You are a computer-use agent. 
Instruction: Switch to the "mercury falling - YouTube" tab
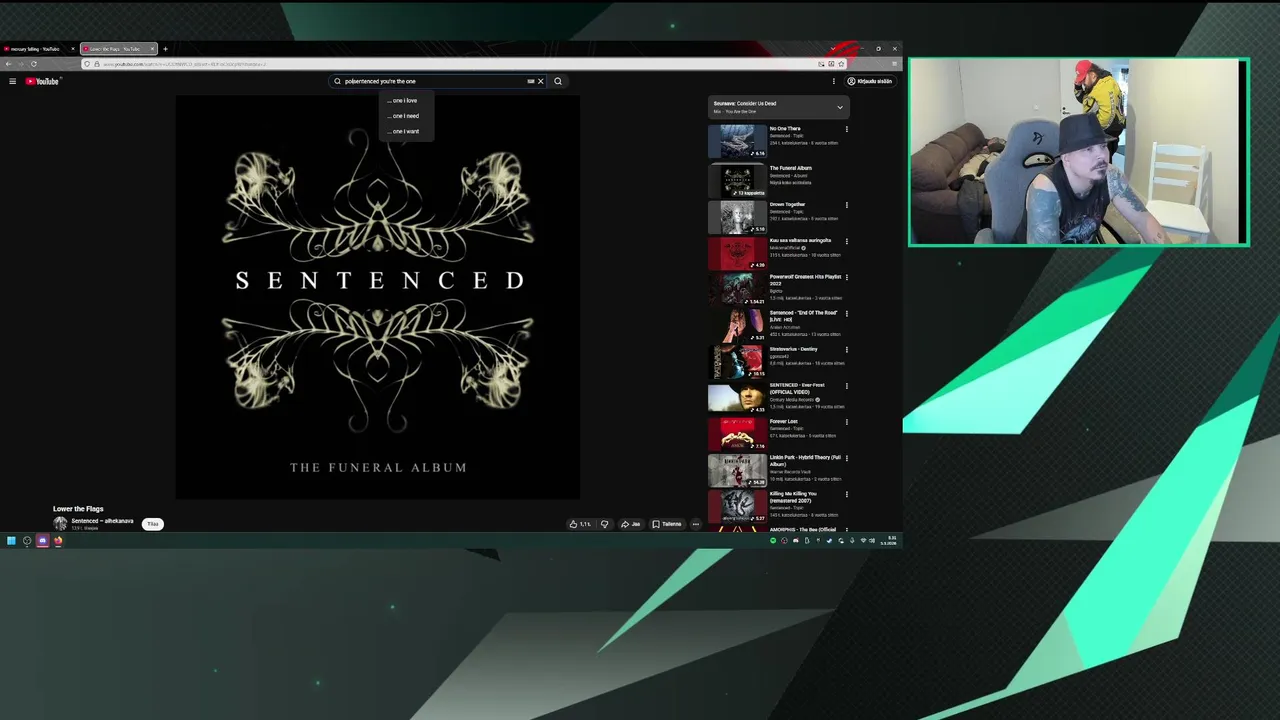(x=38, y=49)
